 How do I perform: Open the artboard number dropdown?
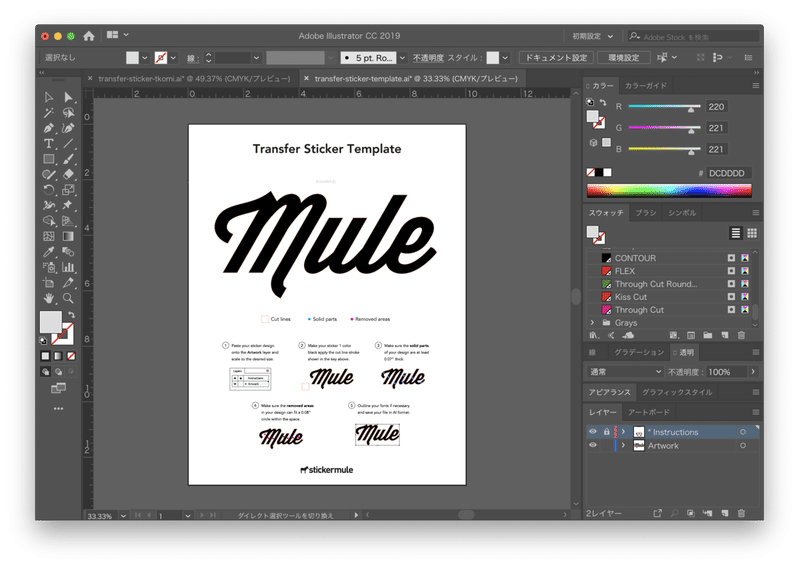(x=188, y=516)
